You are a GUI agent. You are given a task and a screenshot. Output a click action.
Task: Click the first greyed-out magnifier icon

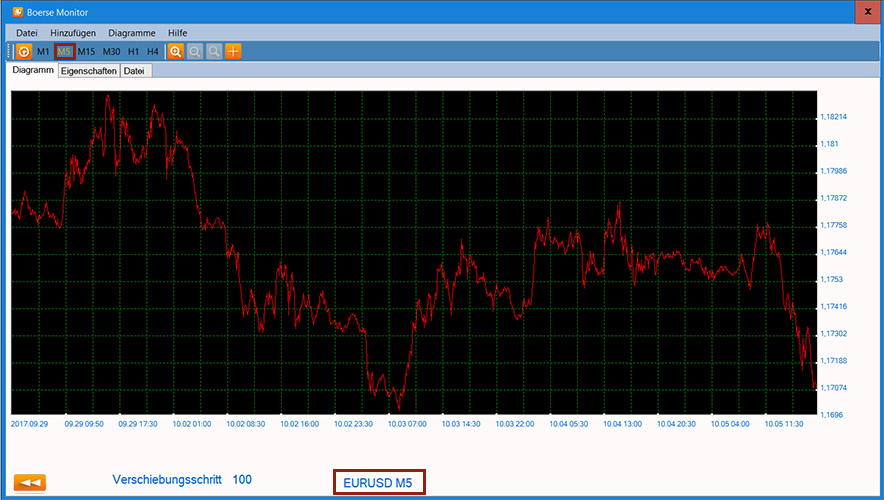[x=195, y=51]
